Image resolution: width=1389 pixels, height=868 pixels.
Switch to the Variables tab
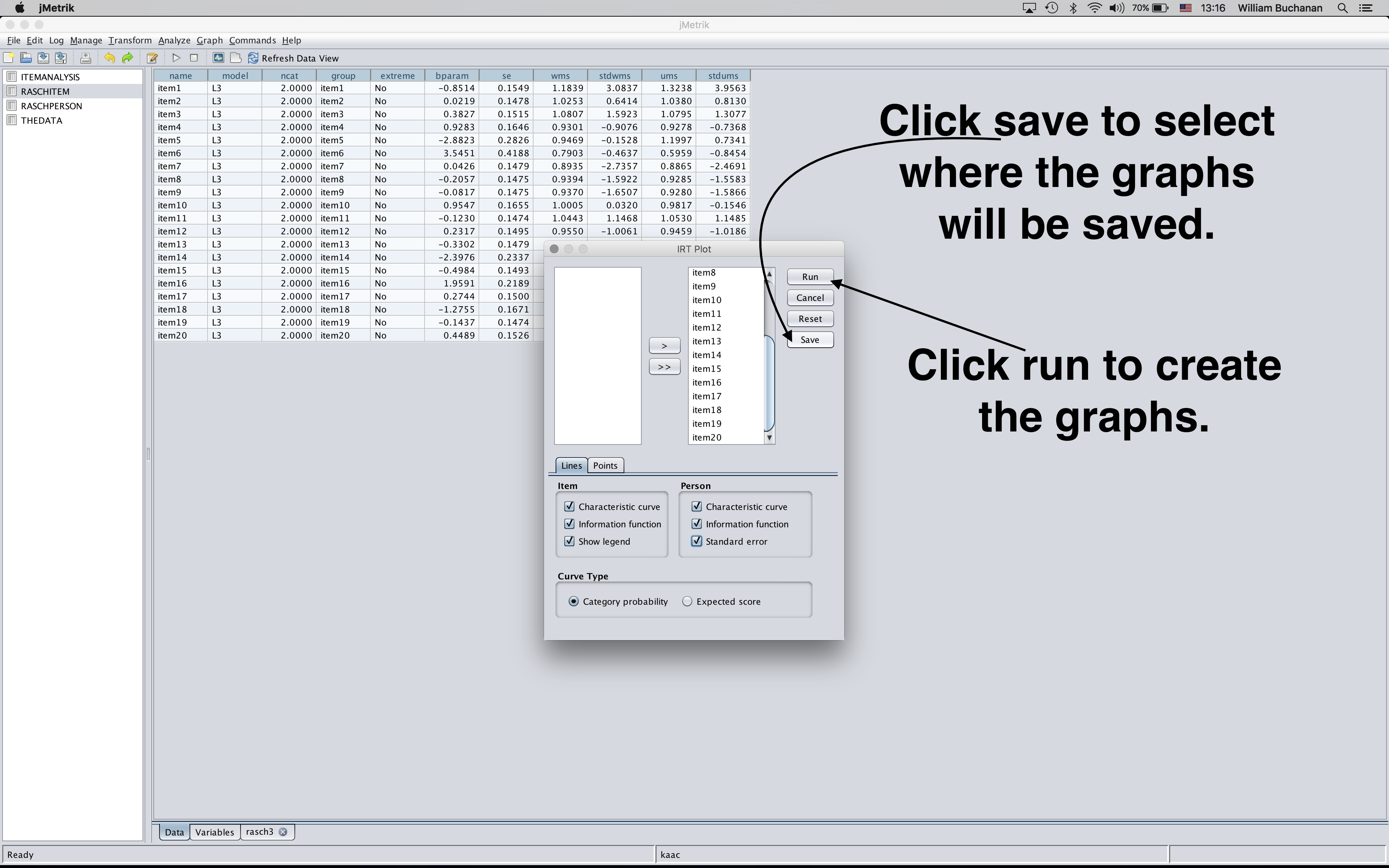214,832
